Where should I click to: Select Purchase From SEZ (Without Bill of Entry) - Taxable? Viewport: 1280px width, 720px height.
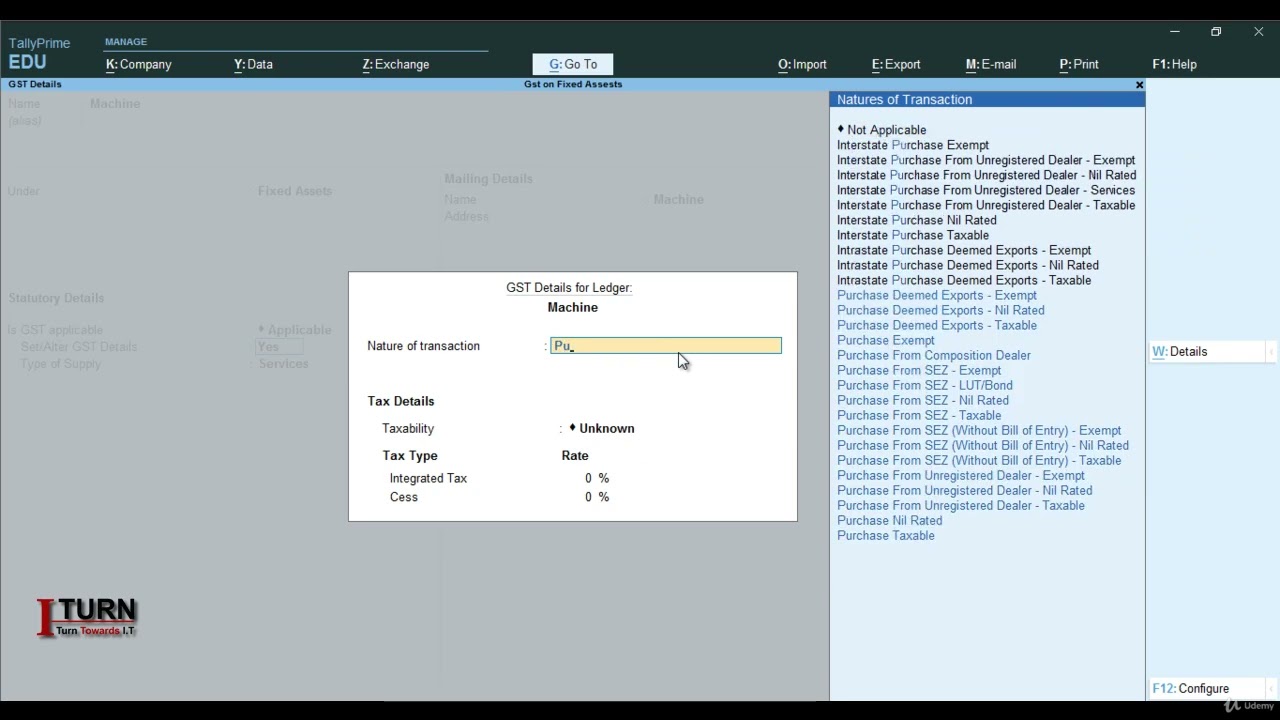point(979,460)
